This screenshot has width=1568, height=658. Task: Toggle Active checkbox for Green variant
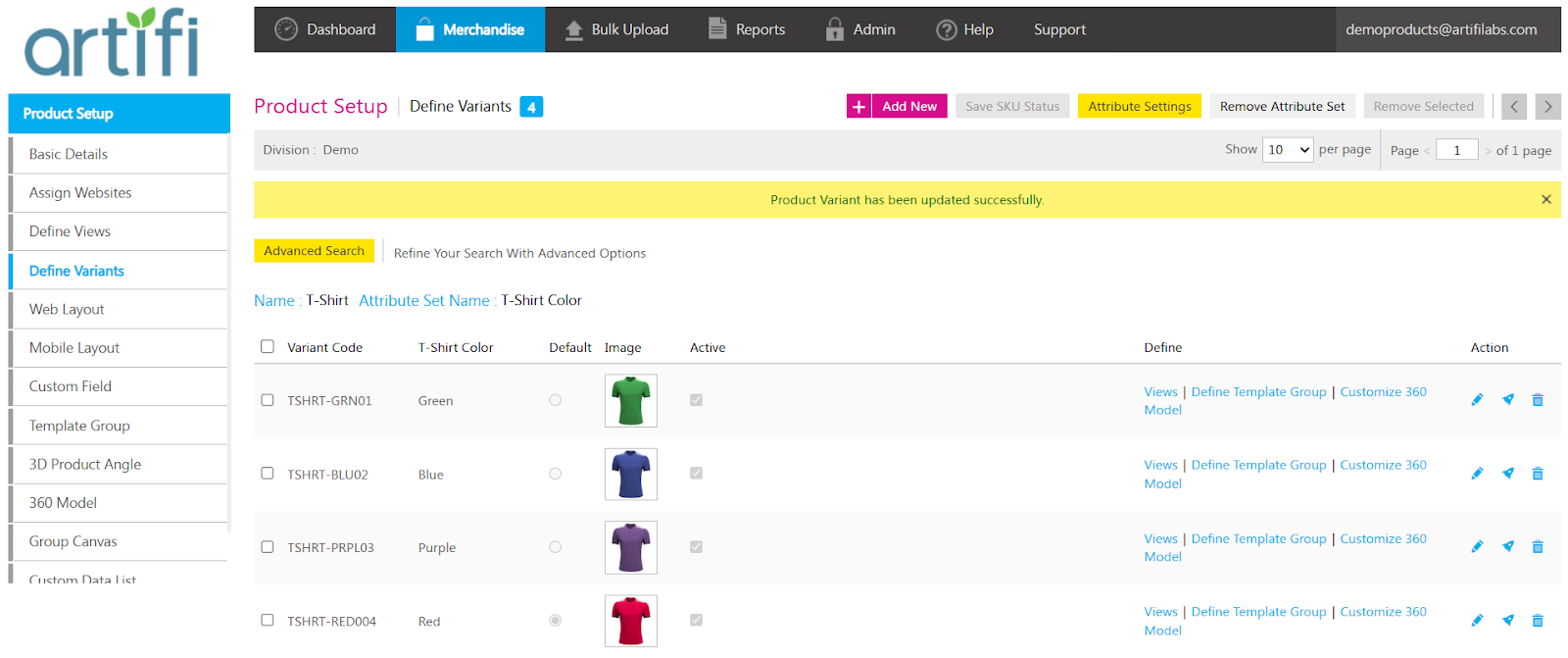(x=697, y=400)
